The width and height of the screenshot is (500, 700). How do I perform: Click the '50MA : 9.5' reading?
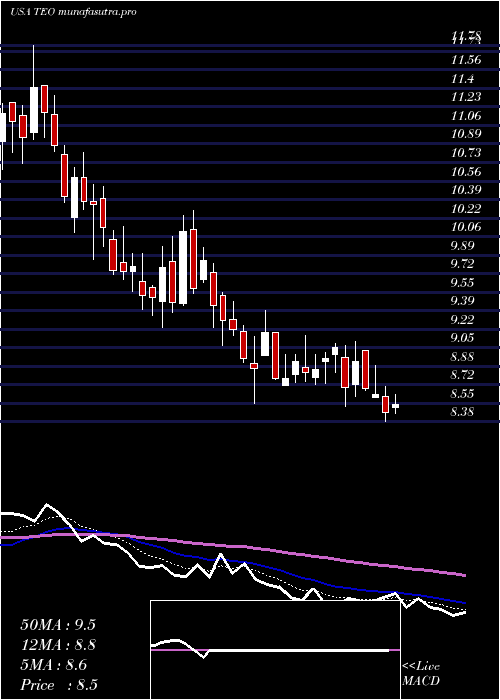click(58, 625)
